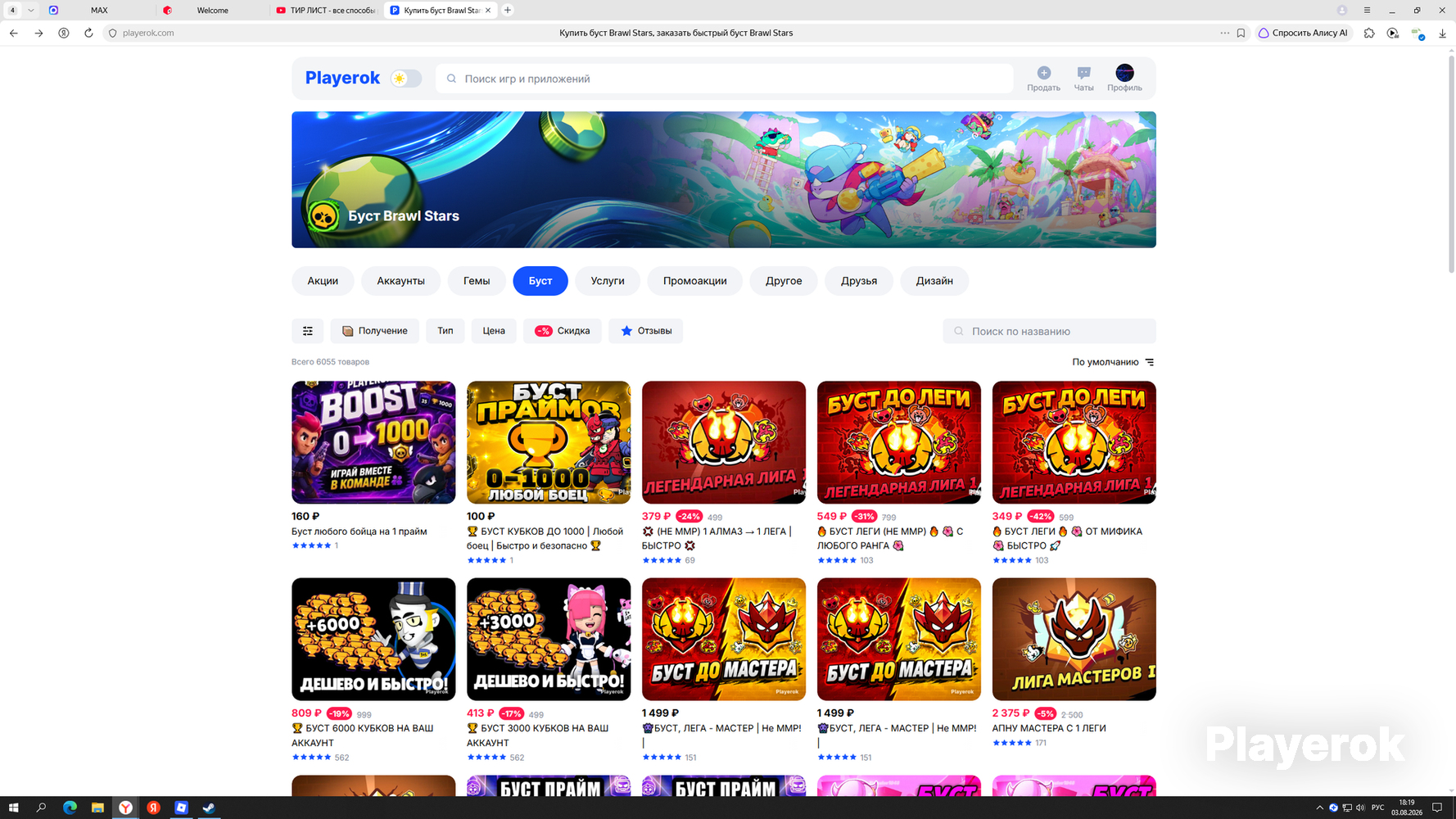Select the Буст category tab
Screen dimensions: 1456x819
pyautogui.click(x=540, y=281)
